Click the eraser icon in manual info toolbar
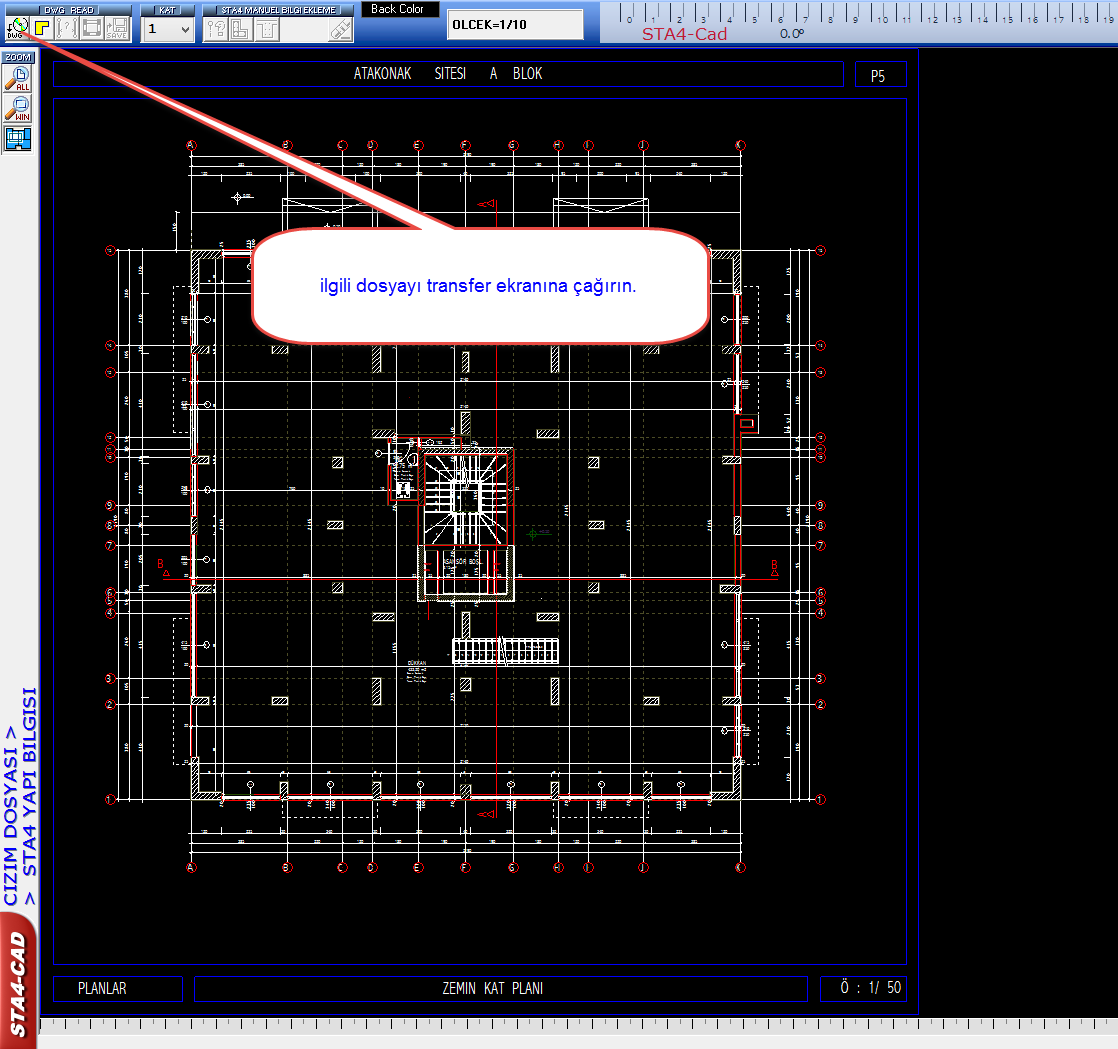Viewport: 1118px width, 1049px height. pyautogui.click(x=341, y=29)
